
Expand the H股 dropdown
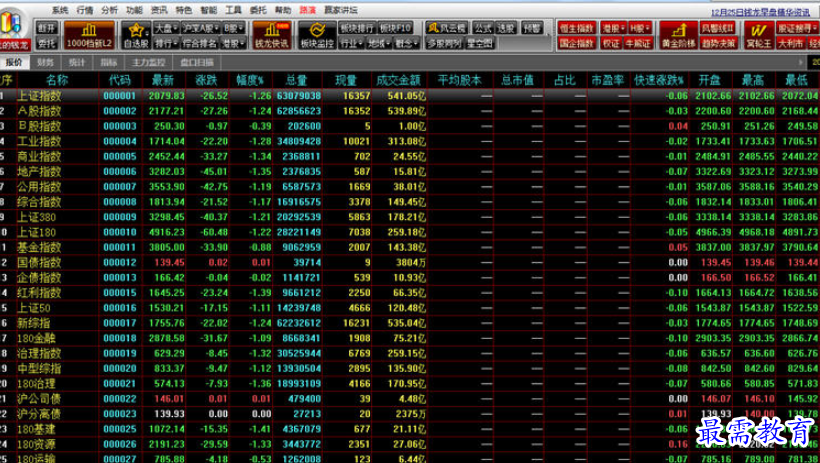click(640, 28)
